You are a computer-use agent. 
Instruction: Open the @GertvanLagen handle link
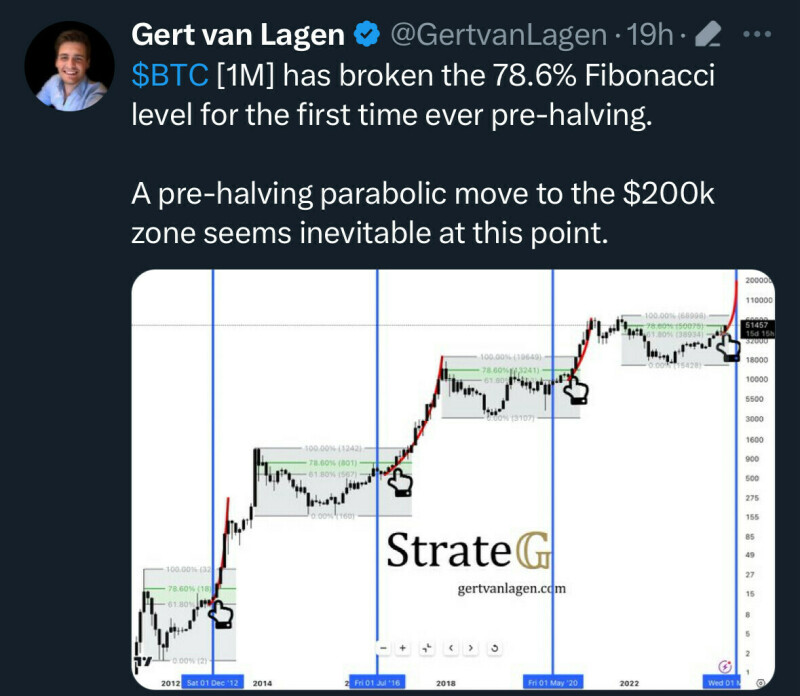(x=497, y=35)
